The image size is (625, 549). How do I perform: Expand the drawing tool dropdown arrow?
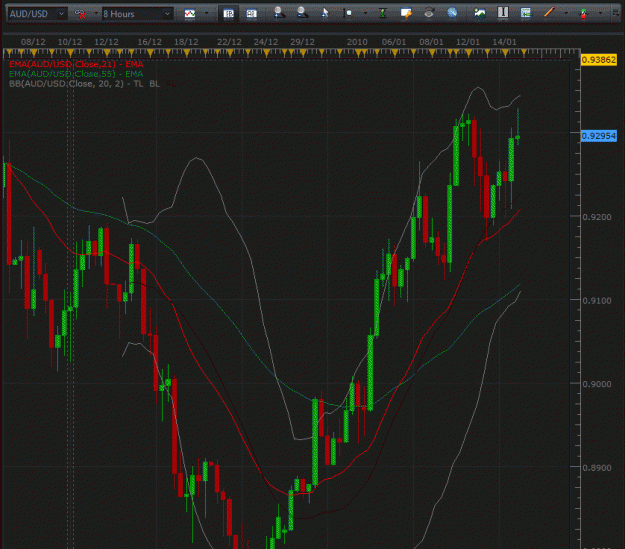pyautogui.click(x=566, y=13)
